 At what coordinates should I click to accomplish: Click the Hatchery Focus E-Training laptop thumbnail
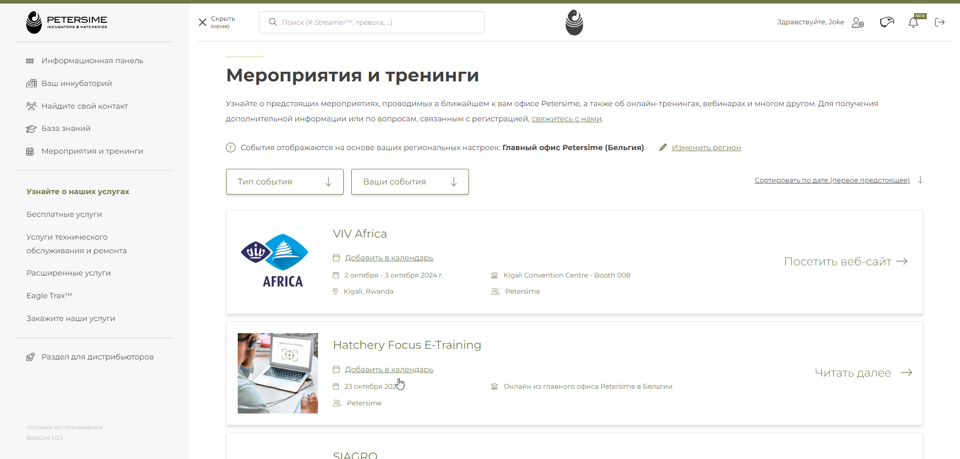pyautogui.click(x=278, y=373)
